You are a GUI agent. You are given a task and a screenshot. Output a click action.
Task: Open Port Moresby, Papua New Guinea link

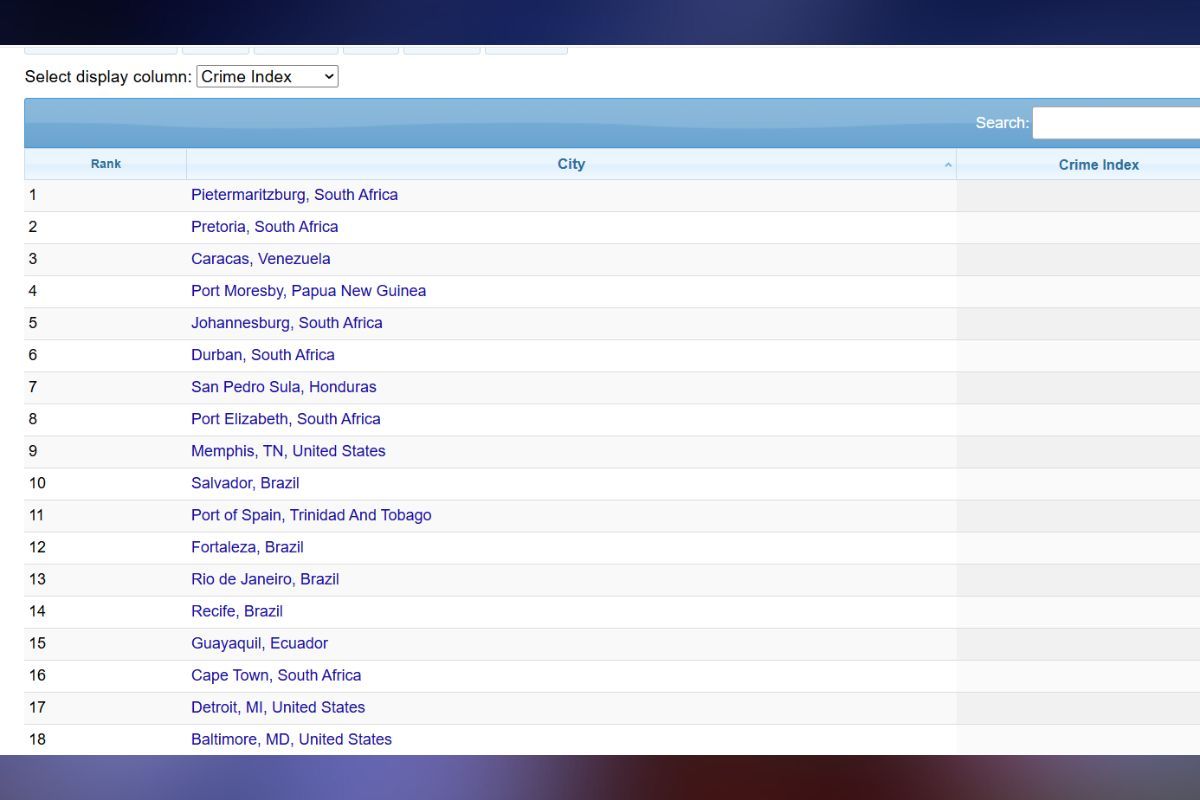[x=308, y=291]
